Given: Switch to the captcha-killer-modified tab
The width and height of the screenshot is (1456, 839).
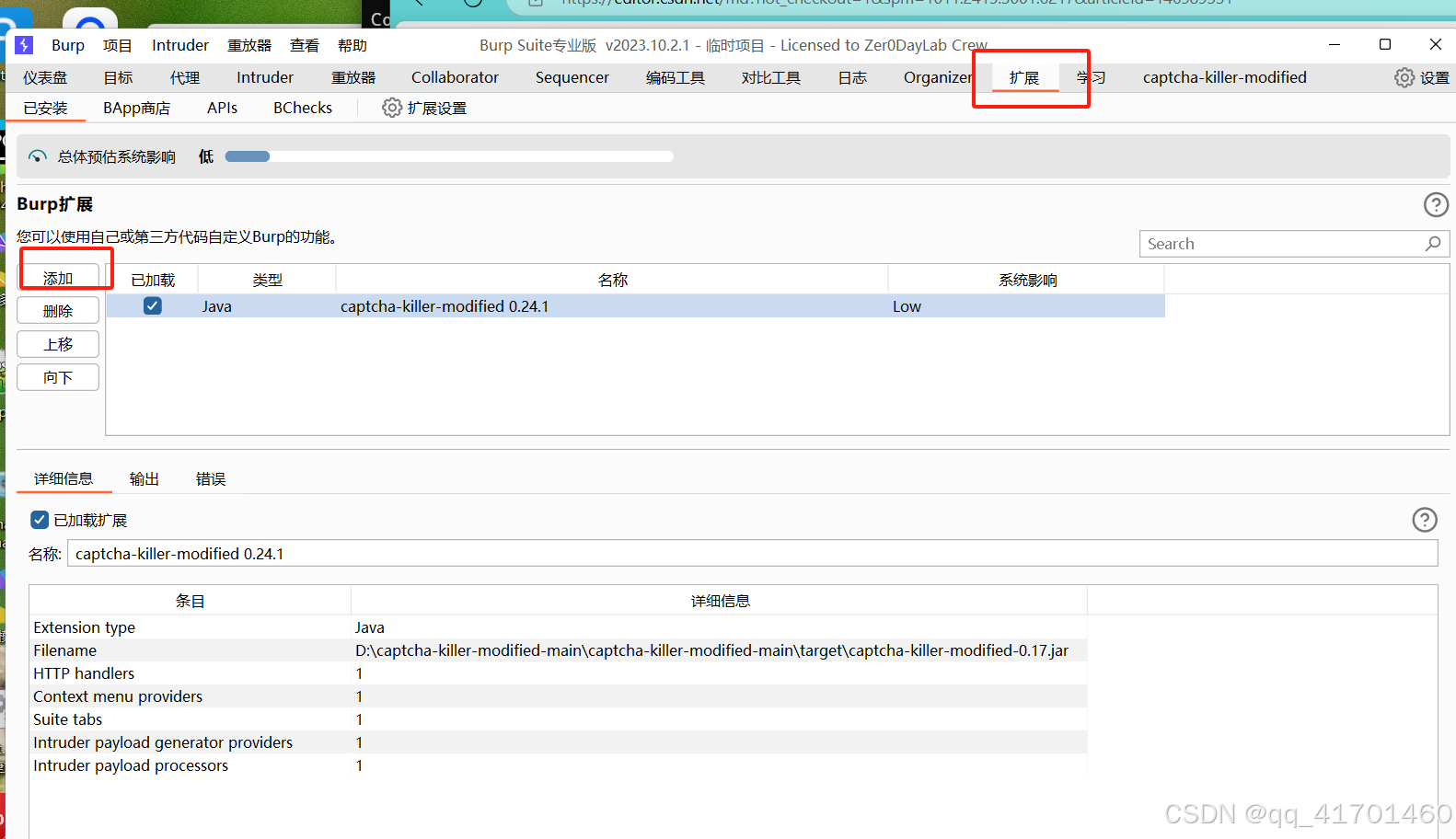Looking at the screenshot, I should [x=1225, y=77].
